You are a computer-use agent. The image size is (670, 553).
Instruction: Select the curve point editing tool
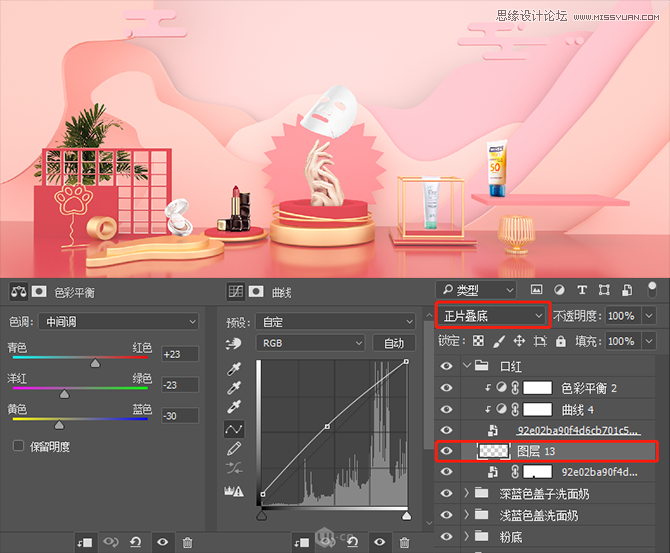(235, 429)
